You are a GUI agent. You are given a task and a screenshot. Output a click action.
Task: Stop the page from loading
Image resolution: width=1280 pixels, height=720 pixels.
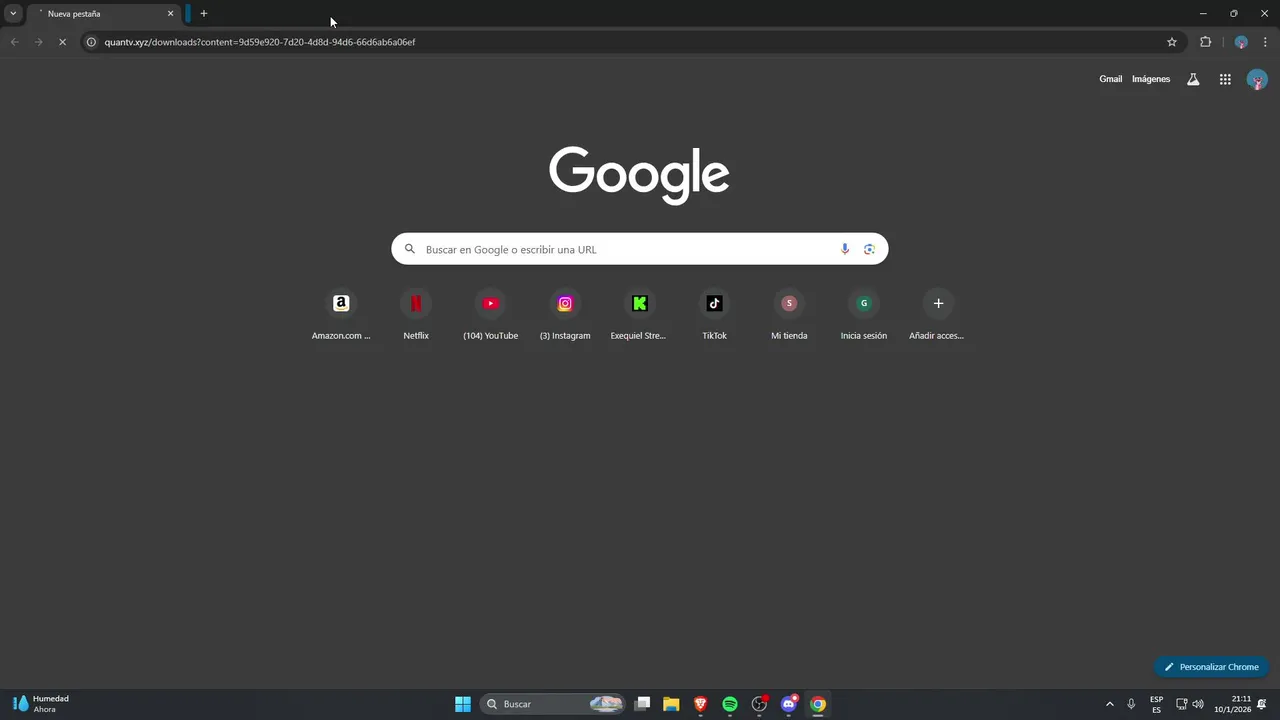point(63,42)
